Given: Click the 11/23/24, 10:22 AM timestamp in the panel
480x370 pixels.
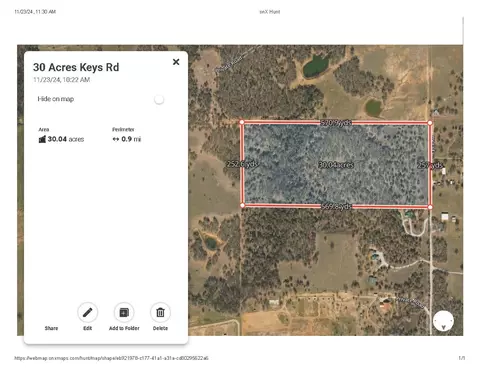Looking at the screenshot, I should (61, 80).
